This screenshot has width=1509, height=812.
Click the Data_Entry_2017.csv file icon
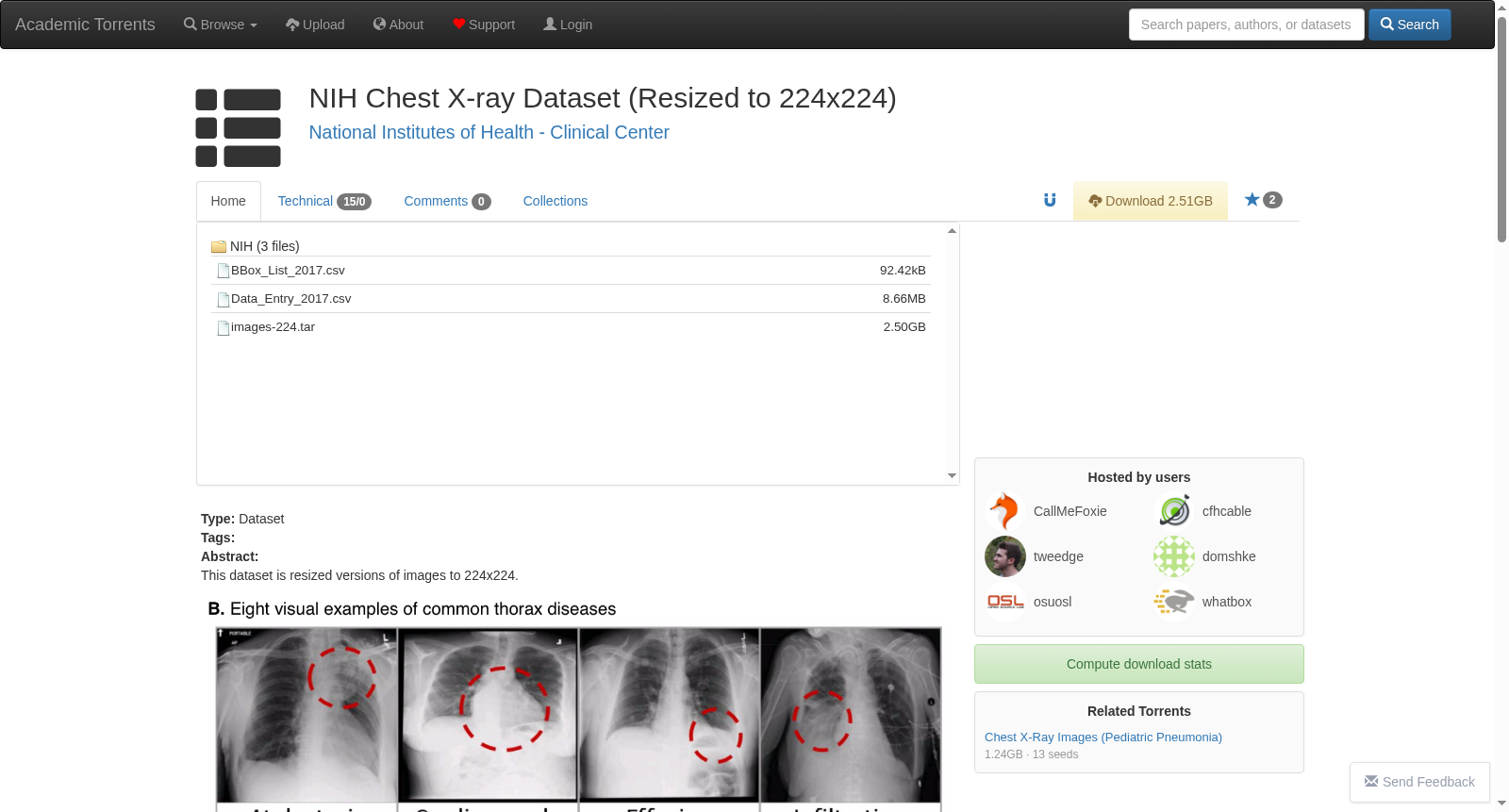pyautogui.click(x=224, y=299)
